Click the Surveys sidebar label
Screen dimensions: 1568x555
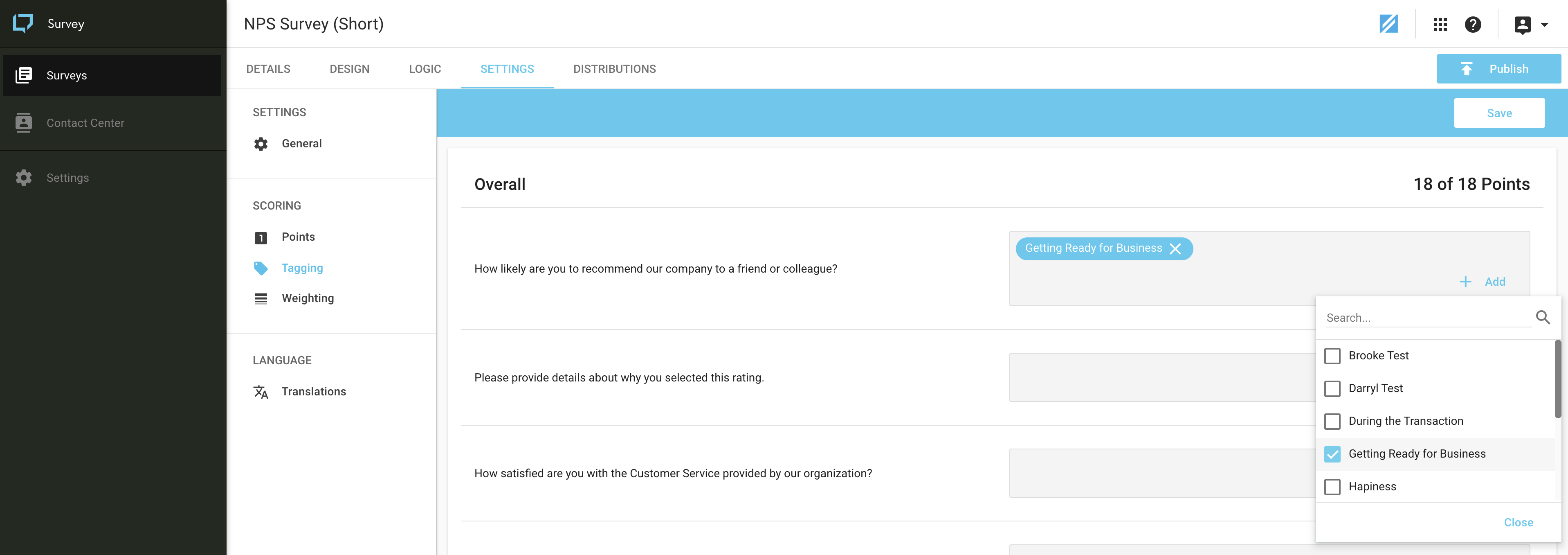click(67, 76)
